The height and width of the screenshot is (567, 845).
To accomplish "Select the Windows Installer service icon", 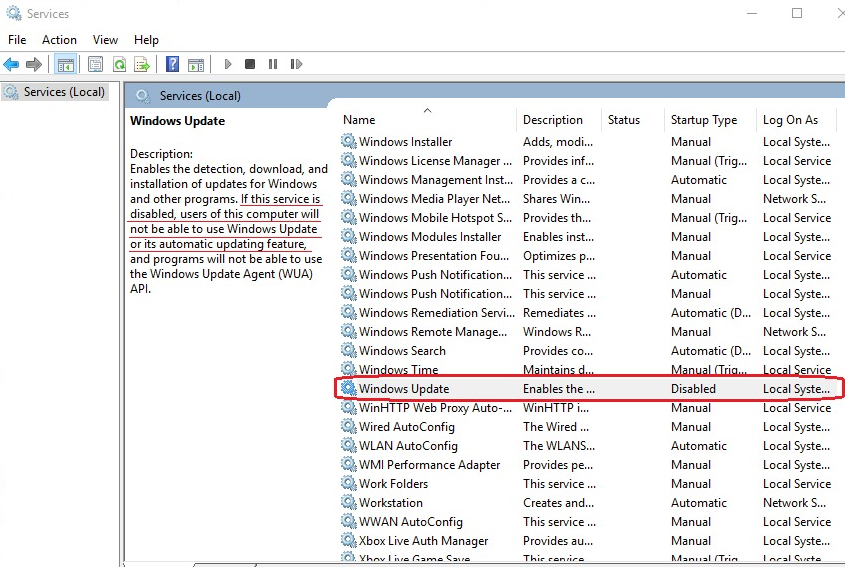I will [349, 142].
